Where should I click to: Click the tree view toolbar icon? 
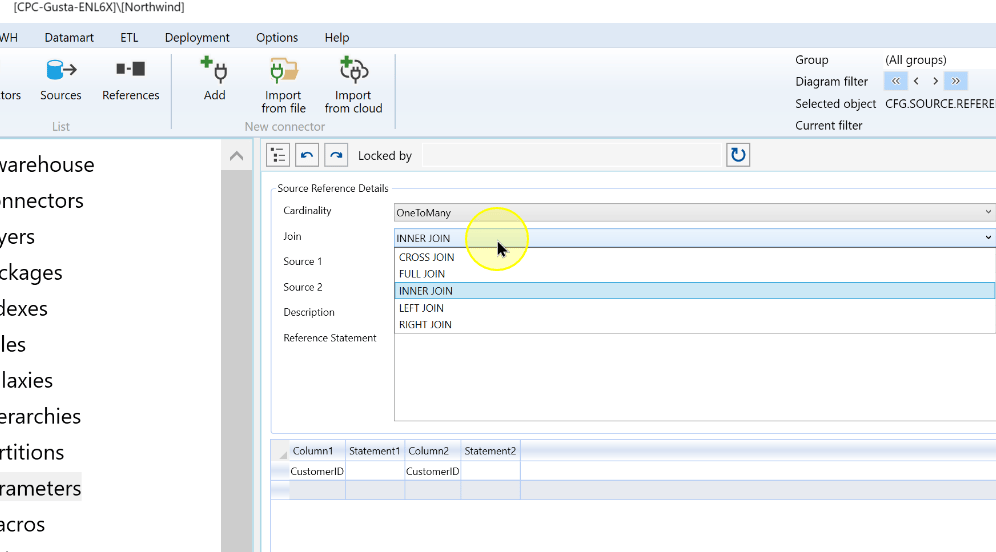click(278, 155)
